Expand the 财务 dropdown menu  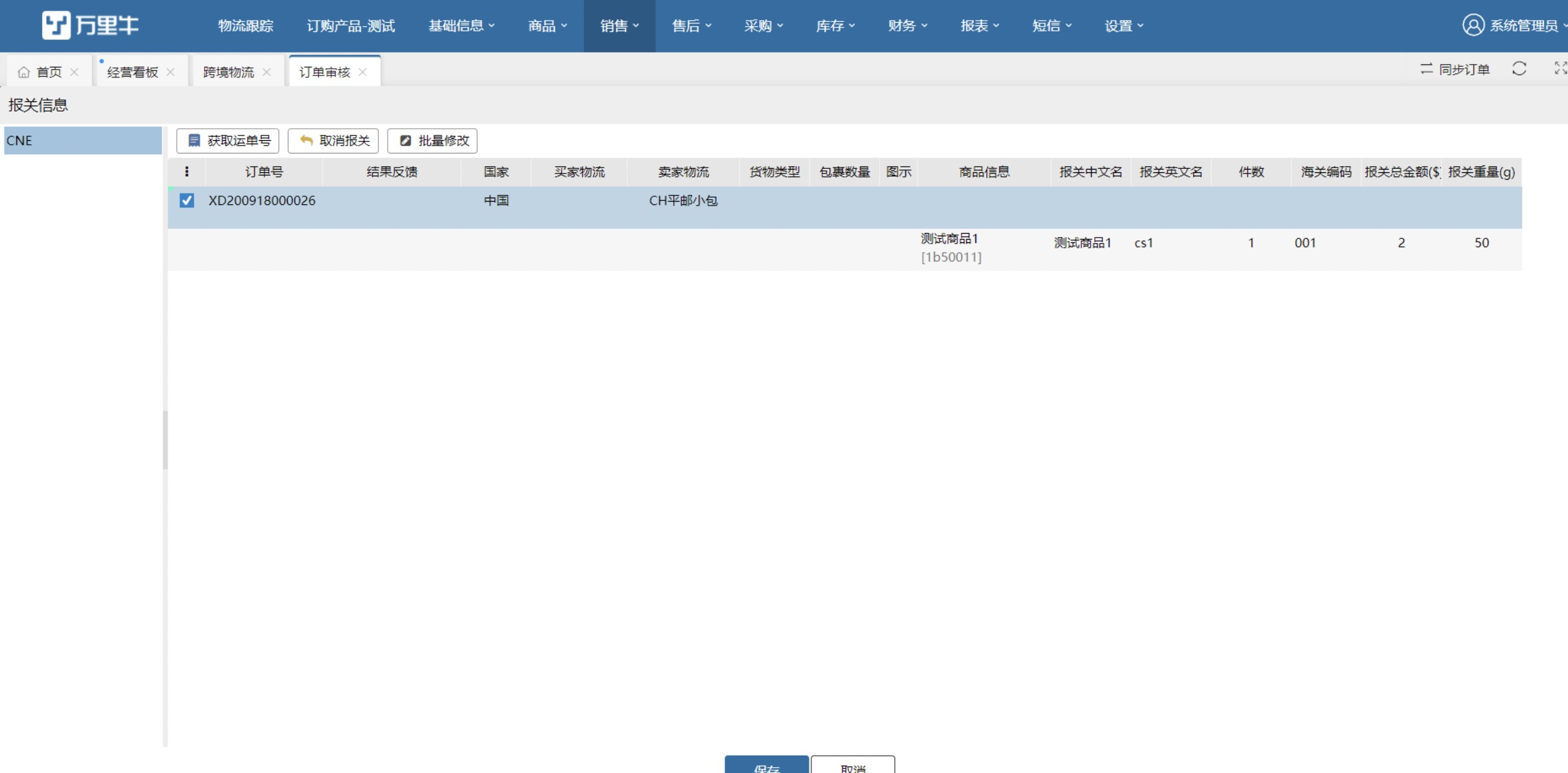click(908, 26)
